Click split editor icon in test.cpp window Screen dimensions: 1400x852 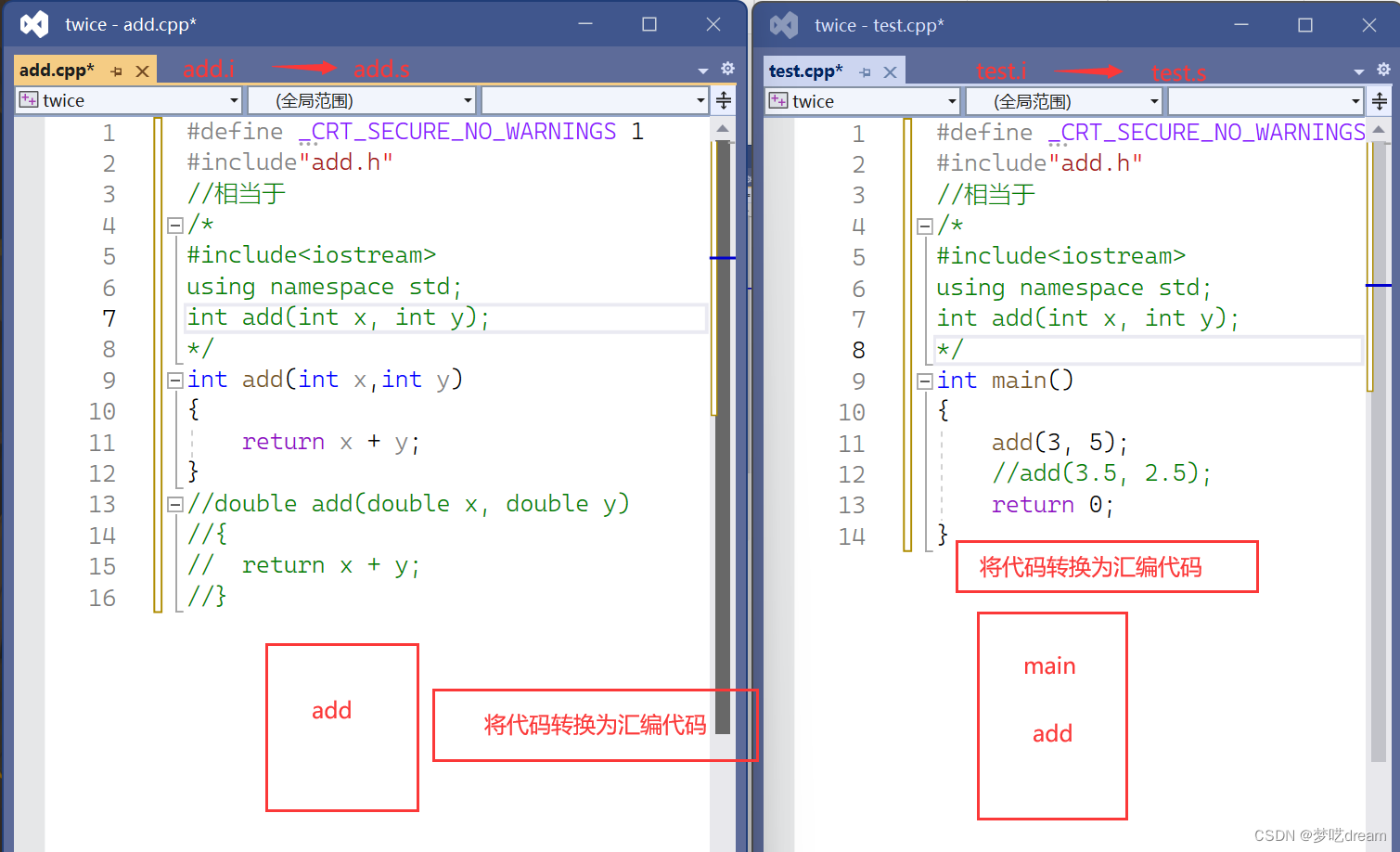[1380, 101]
